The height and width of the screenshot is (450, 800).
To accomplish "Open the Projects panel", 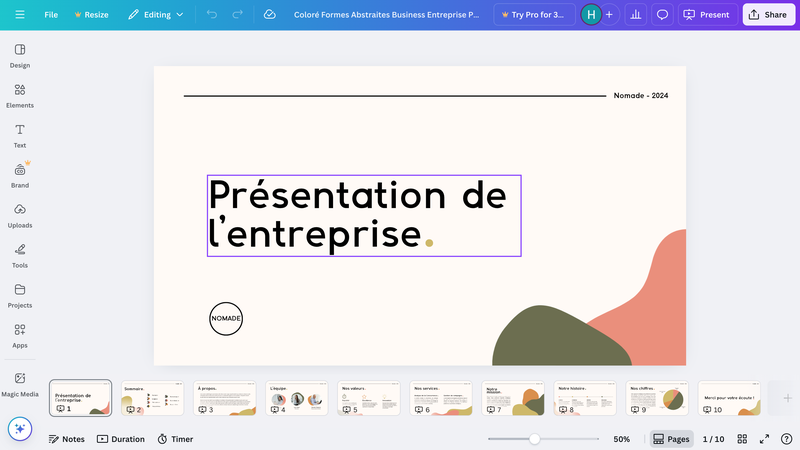I will click(20, 296).
